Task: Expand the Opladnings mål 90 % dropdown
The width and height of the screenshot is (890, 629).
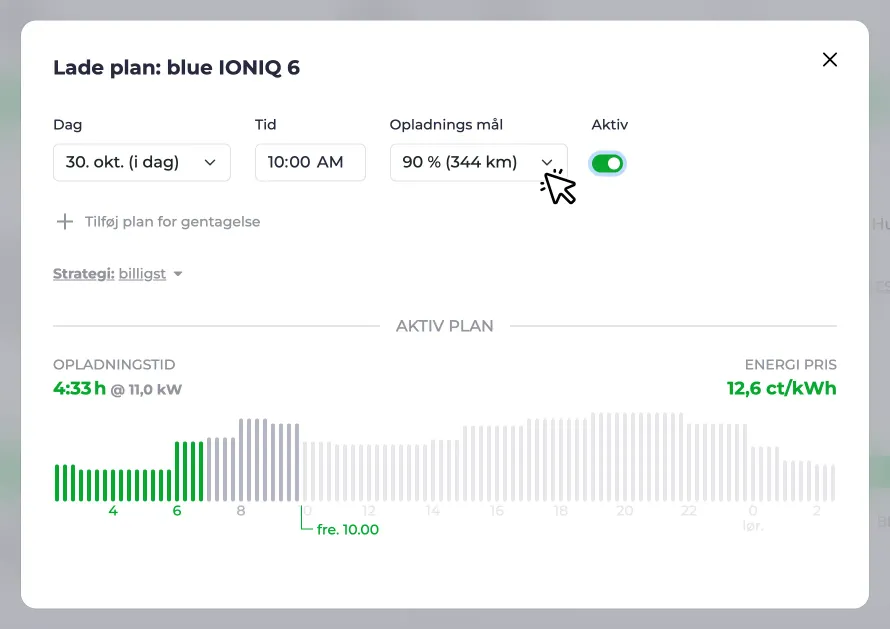Action: [478, 162]
